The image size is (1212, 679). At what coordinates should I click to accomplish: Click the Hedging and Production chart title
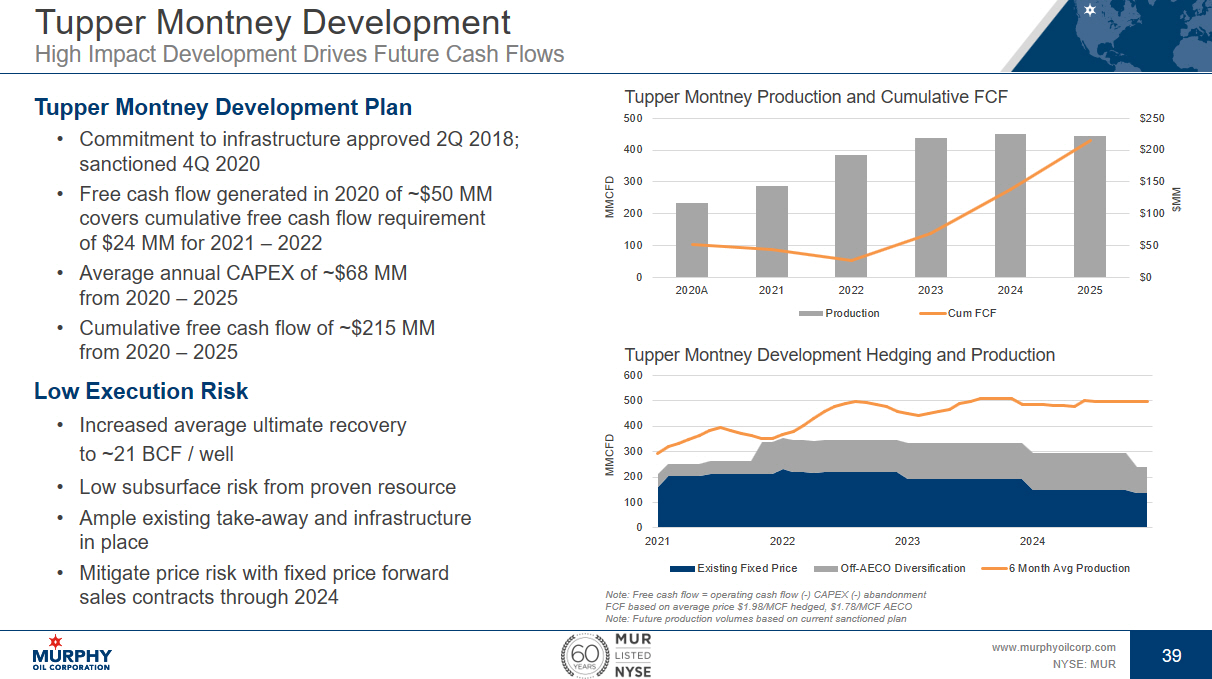point(839,355)
